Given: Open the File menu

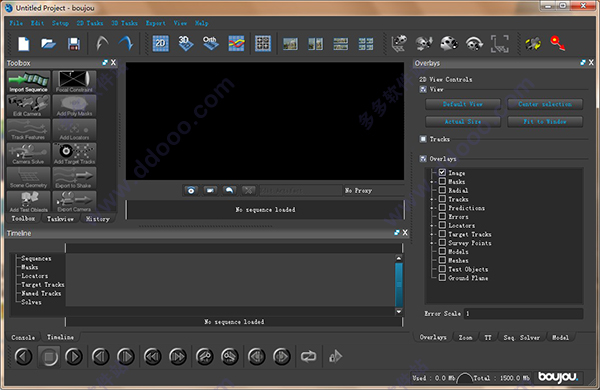Looking at the screenshot, I should 16,23.
